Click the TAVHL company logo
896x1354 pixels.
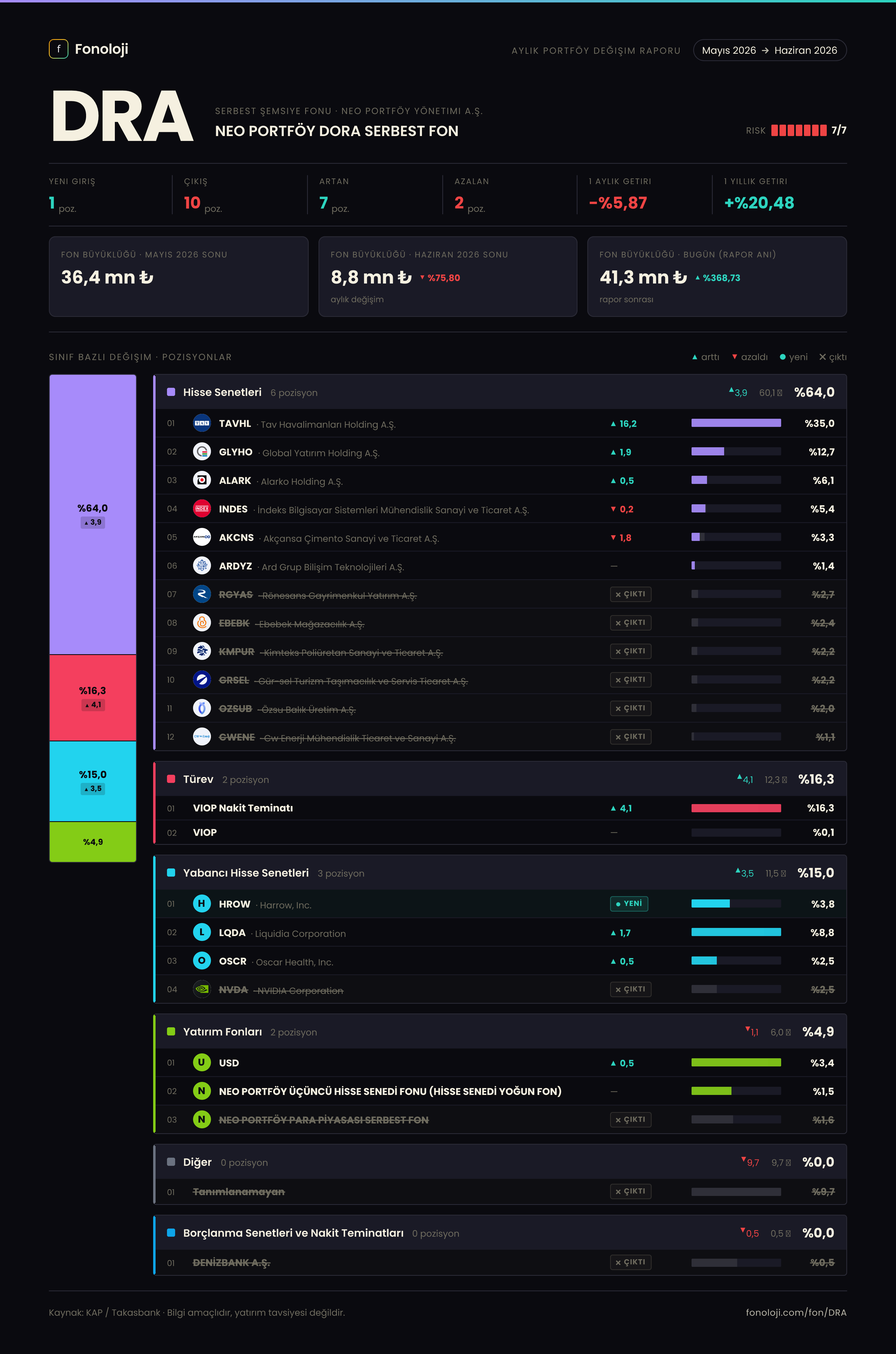click(x=202, y=423)
